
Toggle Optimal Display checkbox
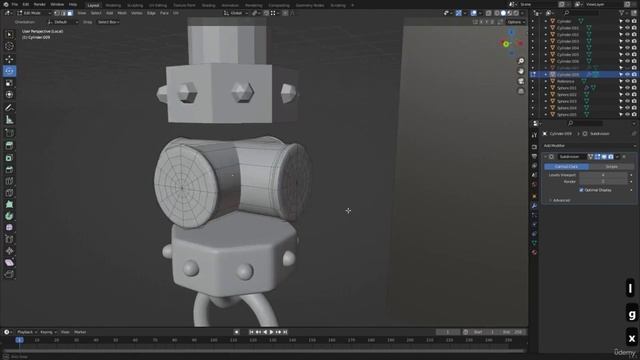[x=581, y=190]
